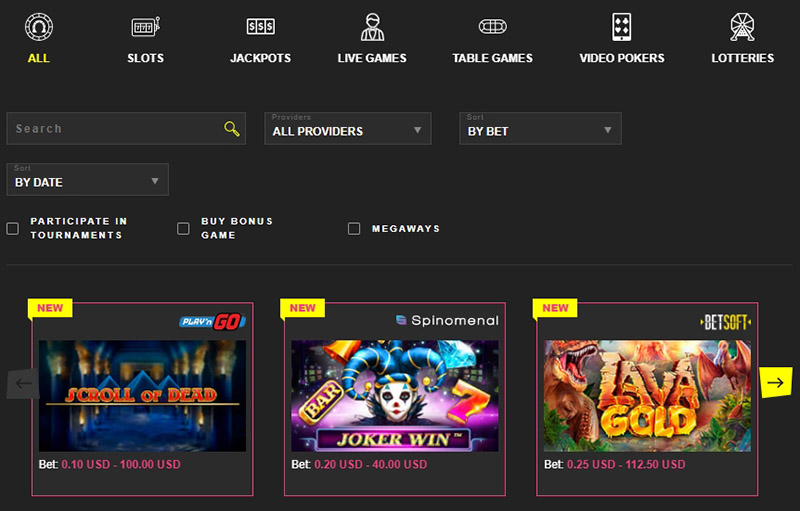Click the bet range 0.25 USD - 112.50 USD
This screenshot has width=800, height=511.
pos(626,465)
